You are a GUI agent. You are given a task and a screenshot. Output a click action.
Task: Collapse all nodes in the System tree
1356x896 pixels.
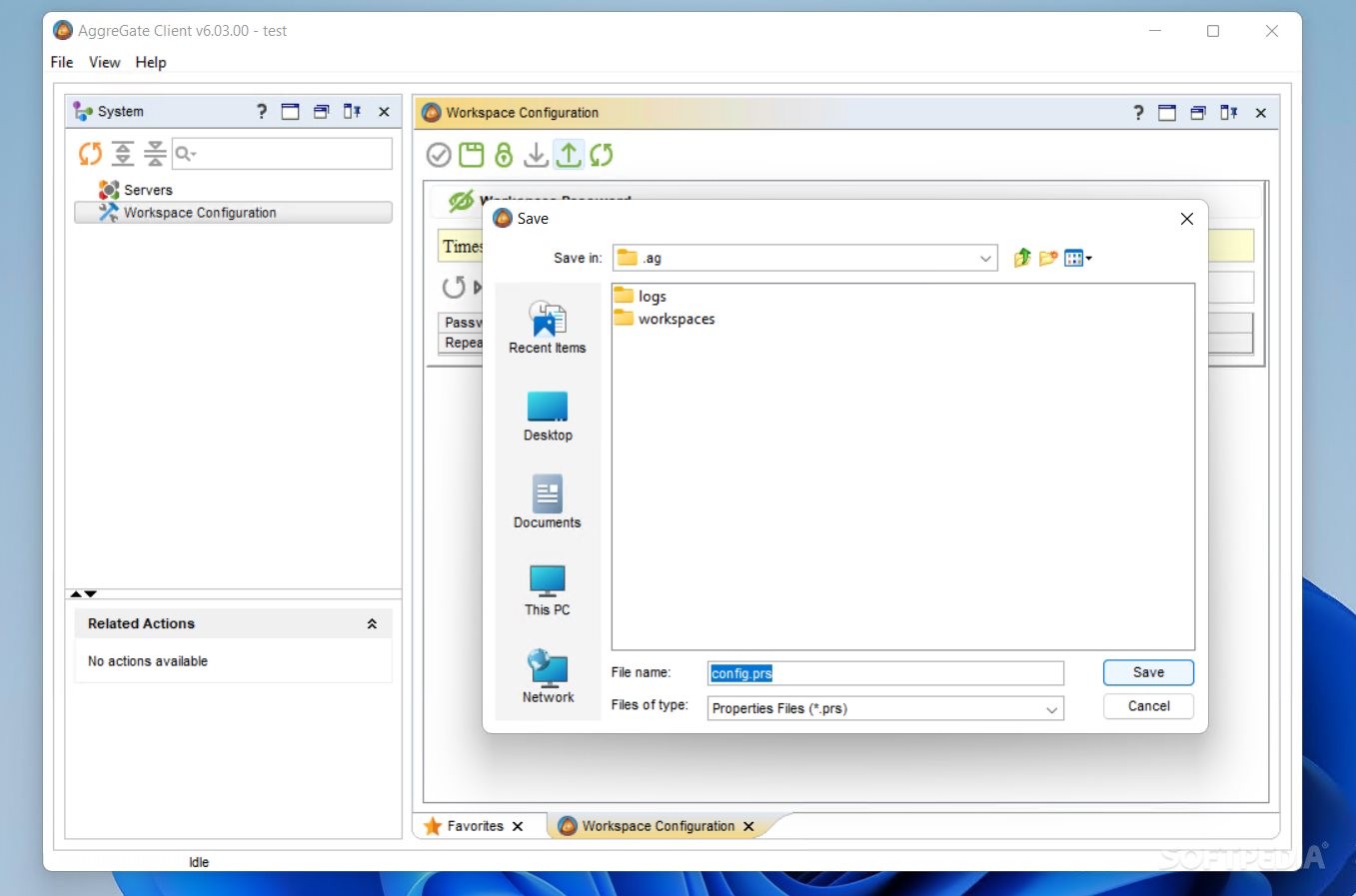155,154
